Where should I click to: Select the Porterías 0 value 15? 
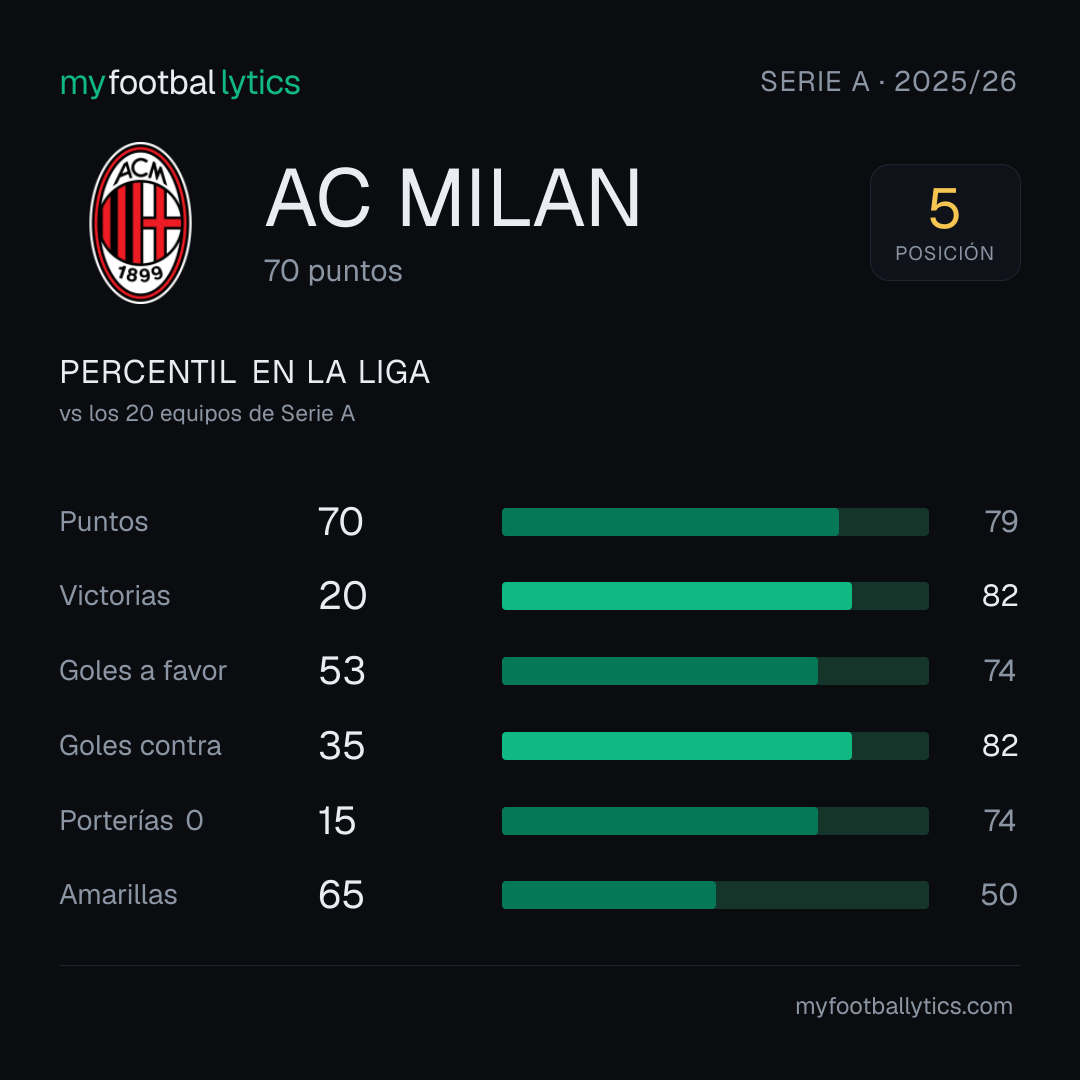(337, 821)
